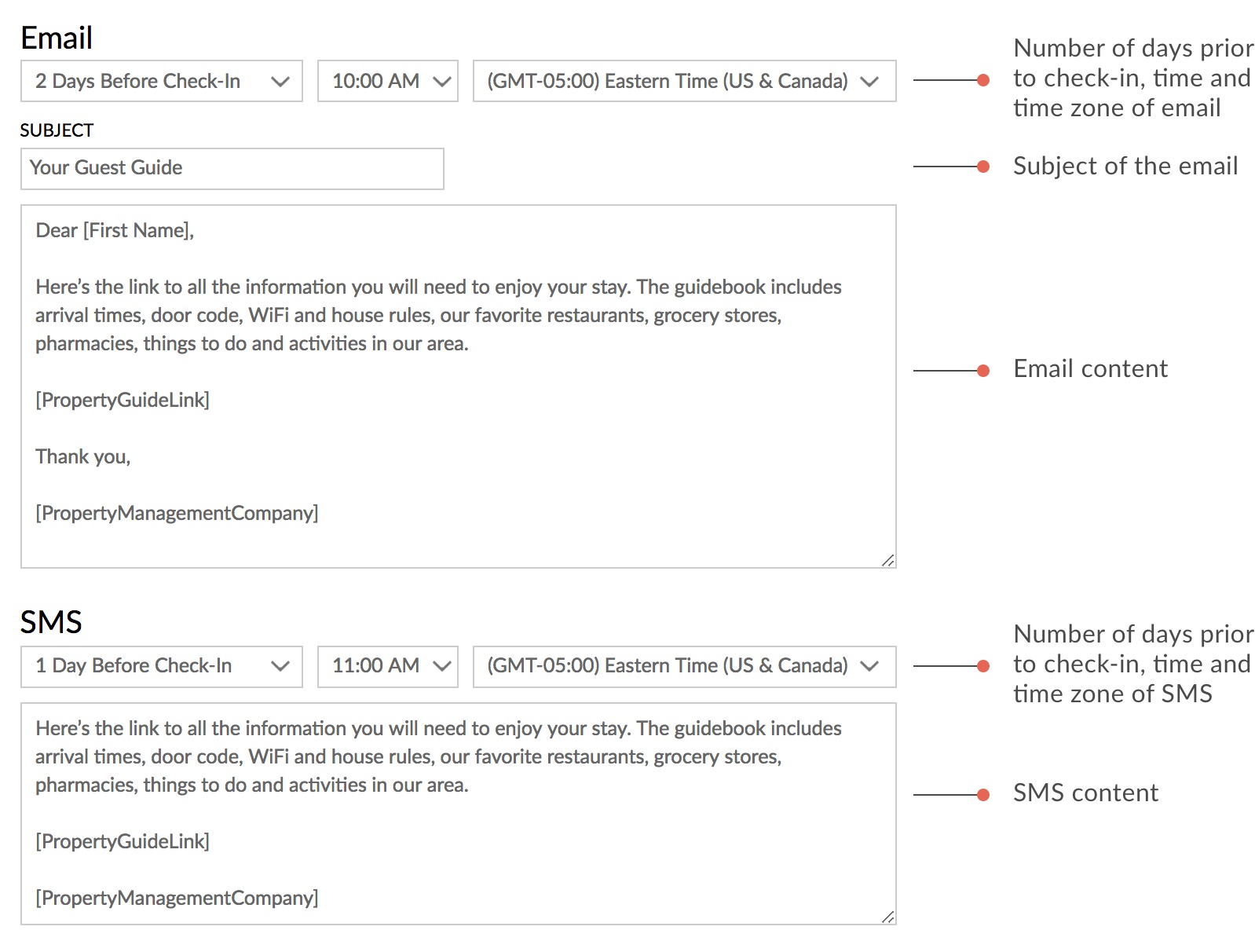
Task: Click the [PropertyGuideLink] line in the SMS content box
Action: pos(123,841)
